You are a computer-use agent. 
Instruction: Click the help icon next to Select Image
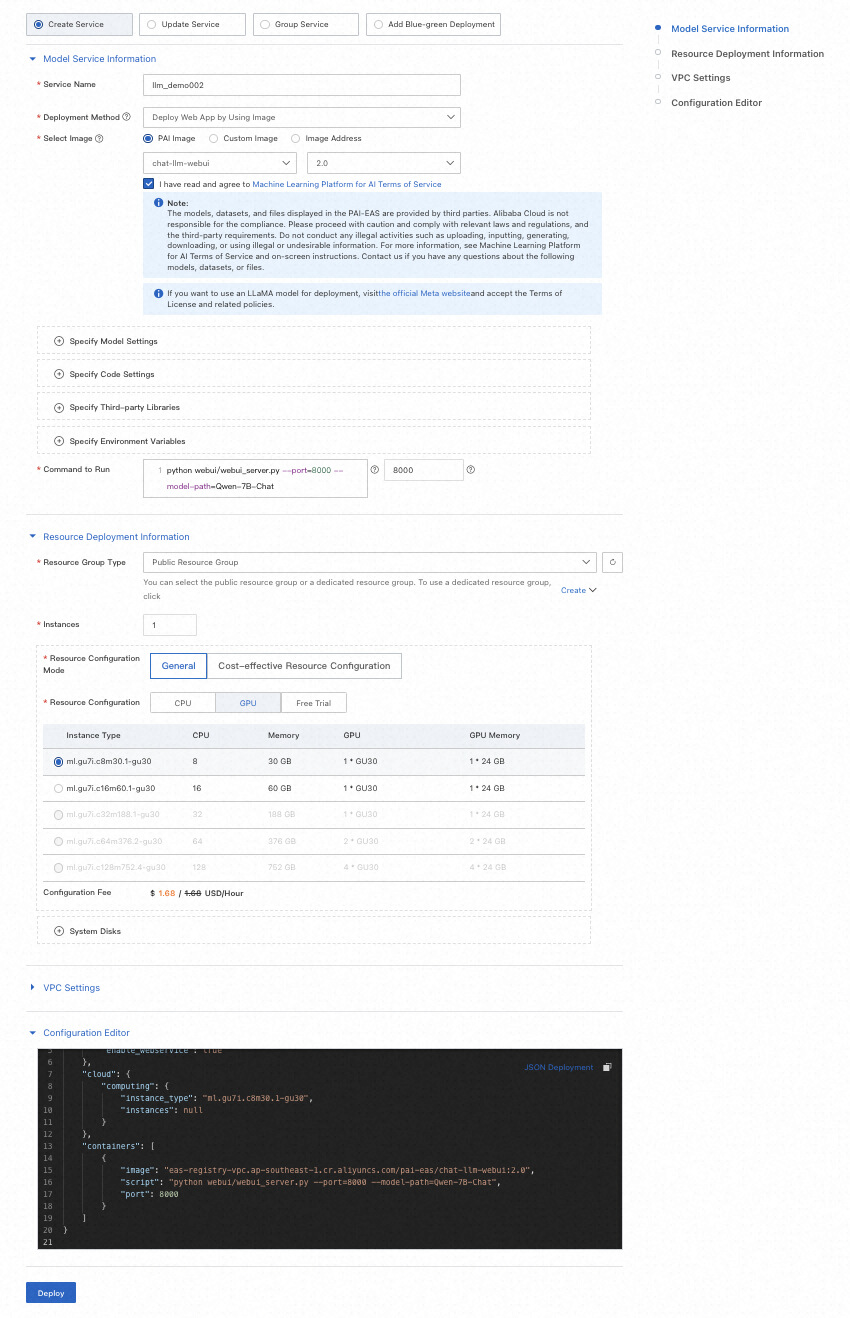(x=99, y=139)
